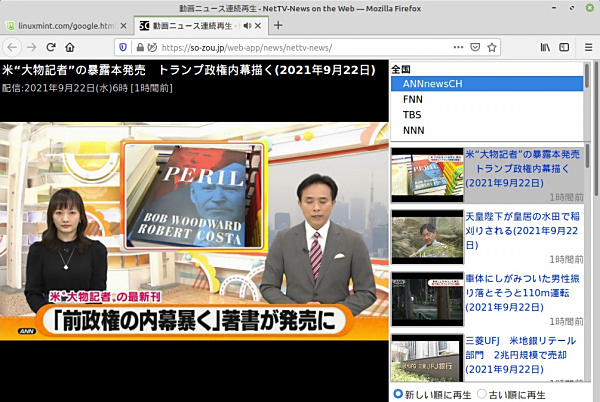The height and width of the screenshot is (402, 600).
Task: Bookmark this page with the star
Action: tap(492, 47)
